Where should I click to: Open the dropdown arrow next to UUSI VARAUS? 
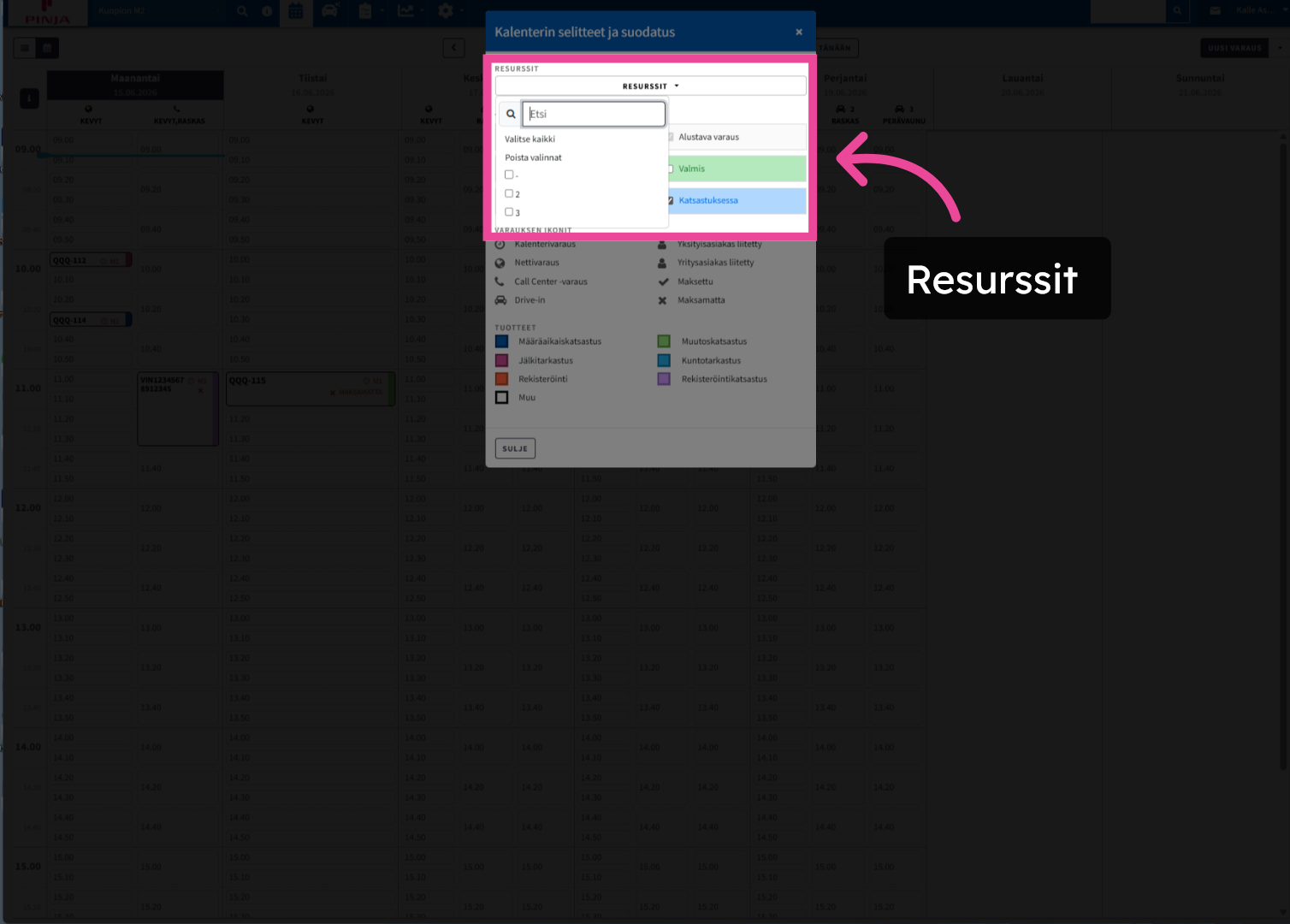coord(1280,48)
